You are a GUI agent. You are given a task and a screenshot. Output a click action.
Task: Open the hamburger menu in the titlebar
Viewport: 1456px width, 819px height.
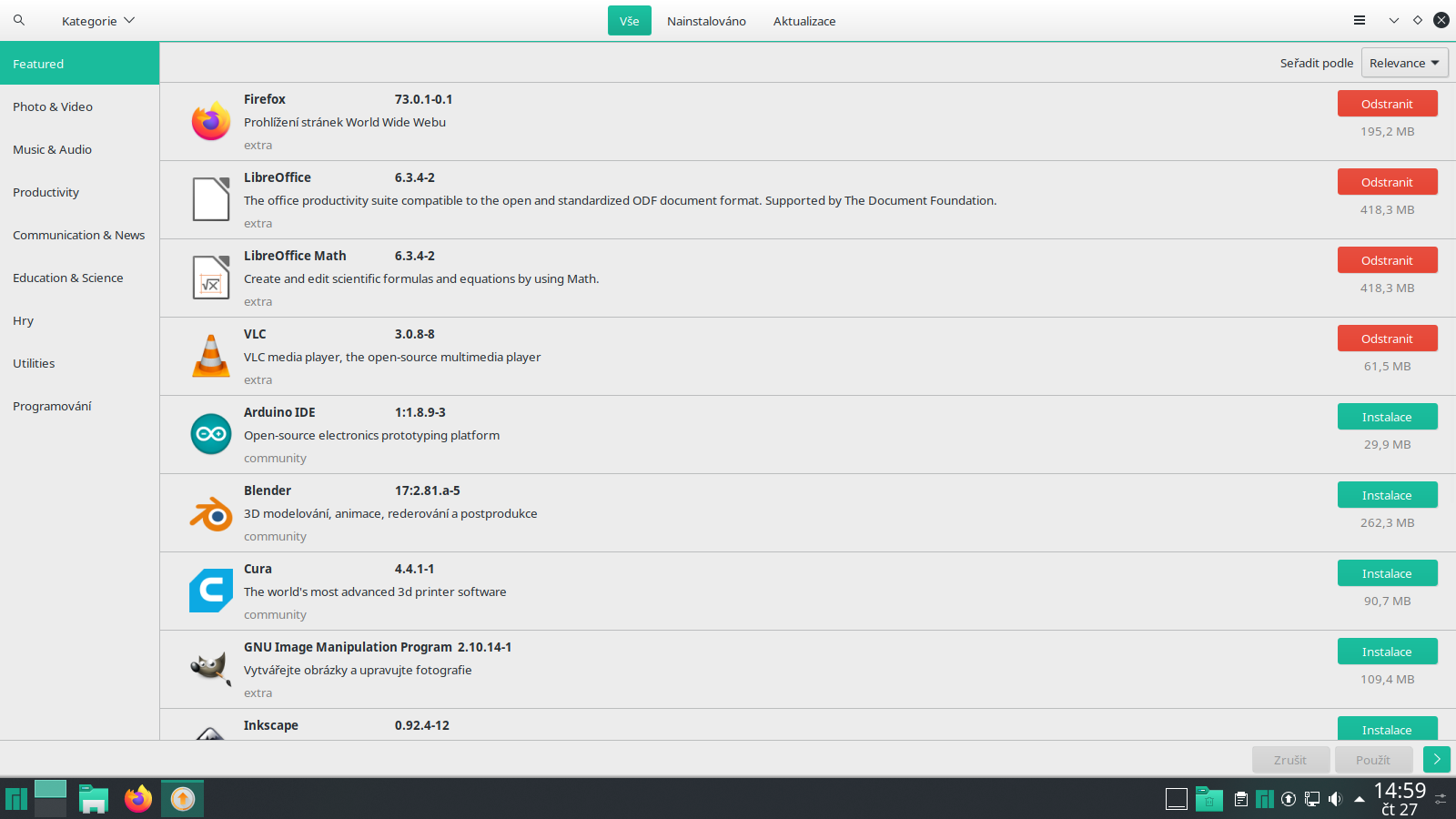point(1360,19)
